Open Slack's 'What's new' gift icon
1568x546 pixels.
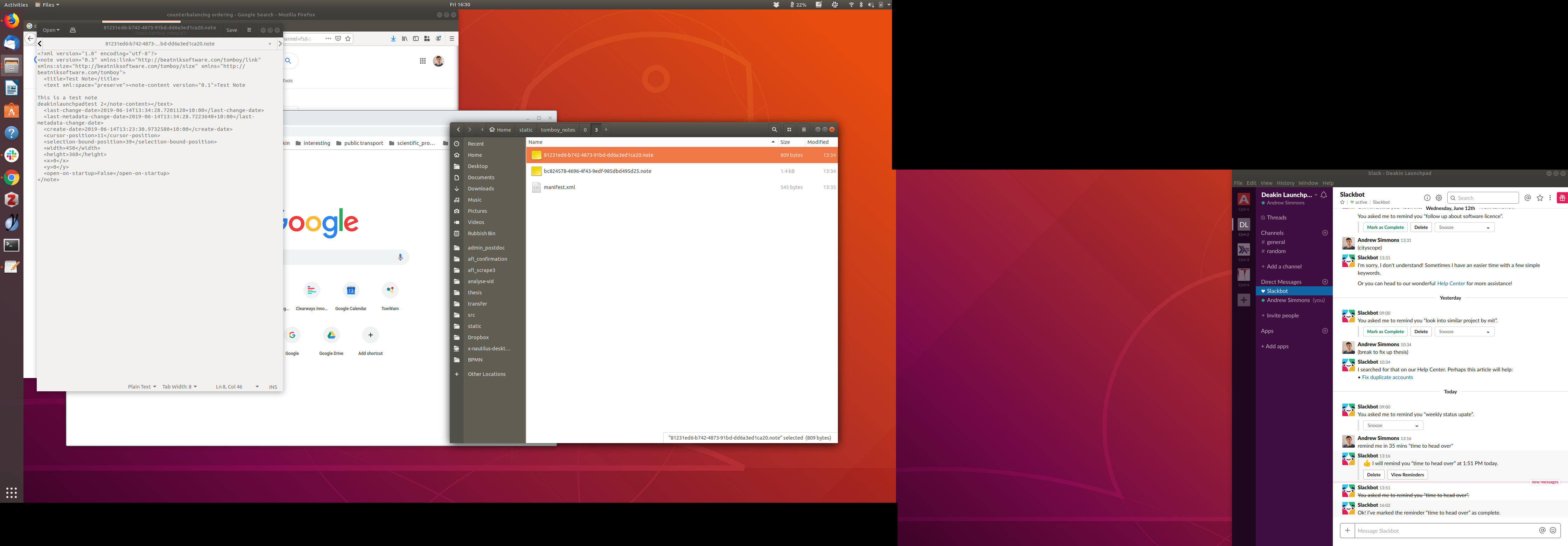(1562, 198)
